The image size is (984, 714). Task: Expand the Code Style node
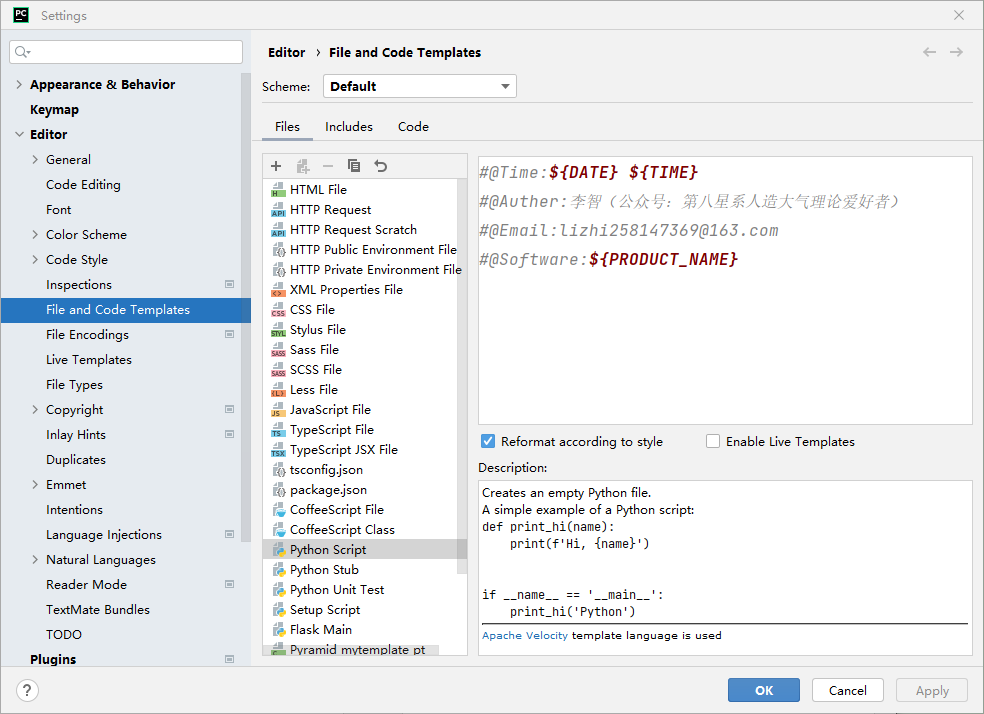35,260
